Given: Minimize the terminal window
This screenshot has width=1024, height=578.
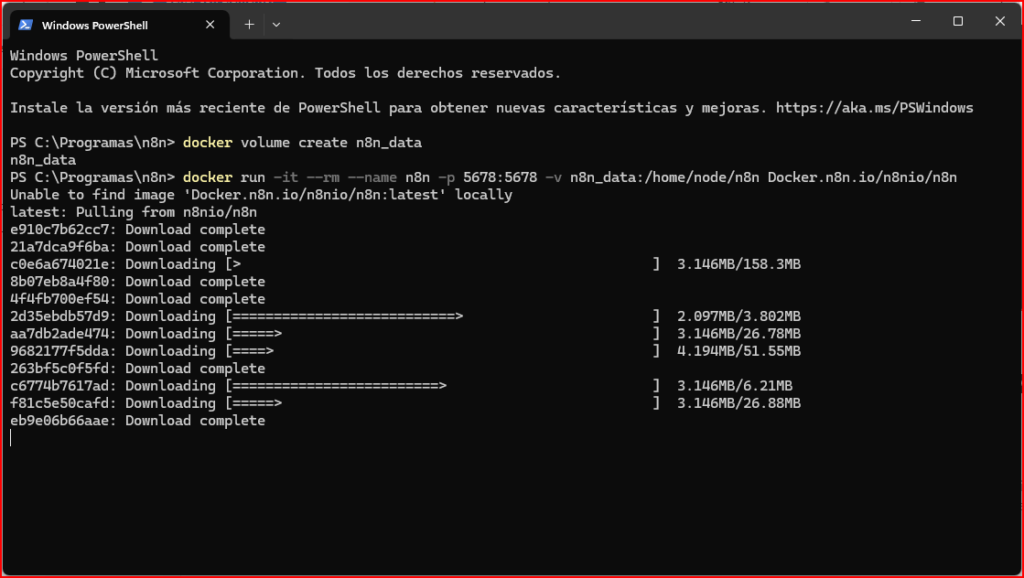Looking at the screenshot, I should pos(913,21).
